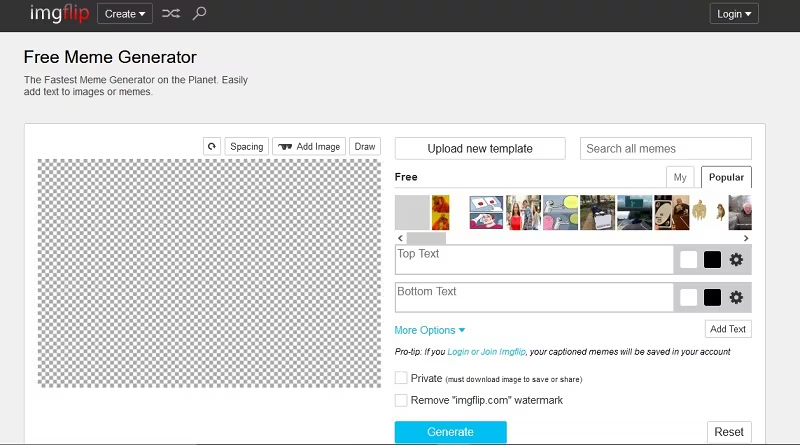Move templates list with right arrow
800x445 pixels.
pos(746,238)
